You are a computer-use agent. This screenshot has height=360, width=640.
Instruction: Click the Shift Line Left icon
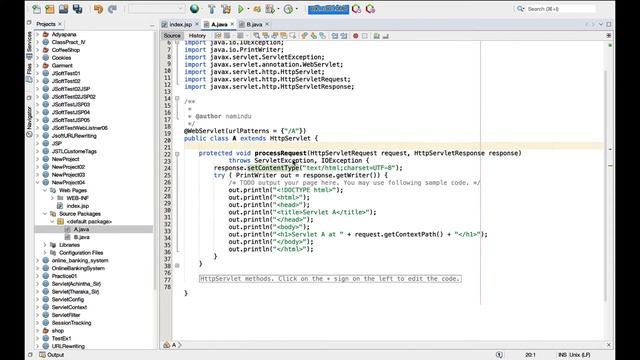click(x=335, y=36)
